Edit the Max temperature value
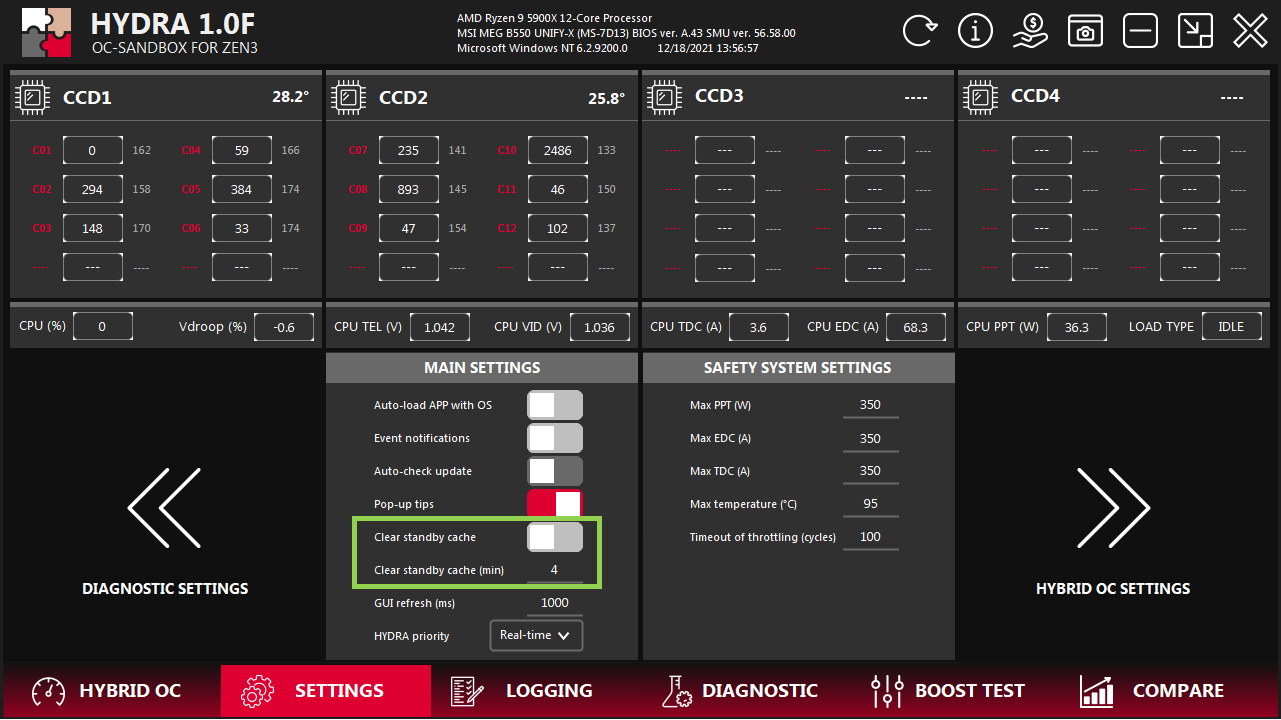The width and height of the screenshot is (1281, 720). (x=870, y=504)
